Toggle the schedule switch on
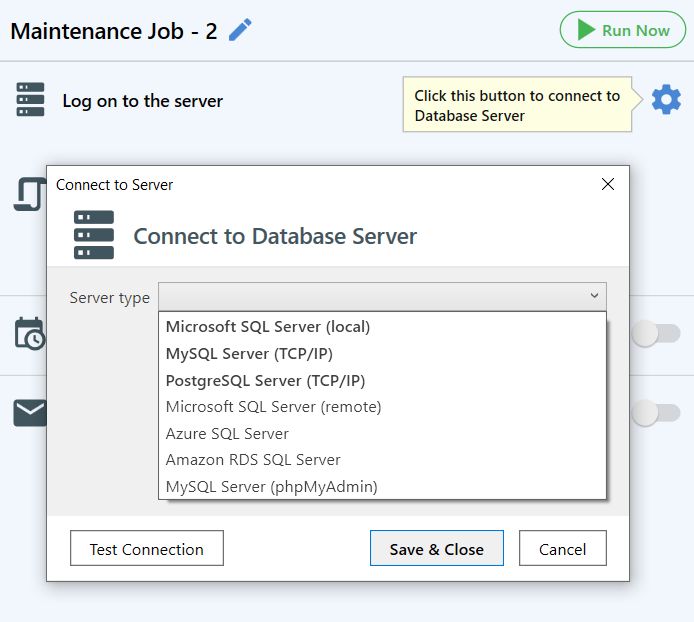This screenshot has height=622, width=694. [656, 334]
